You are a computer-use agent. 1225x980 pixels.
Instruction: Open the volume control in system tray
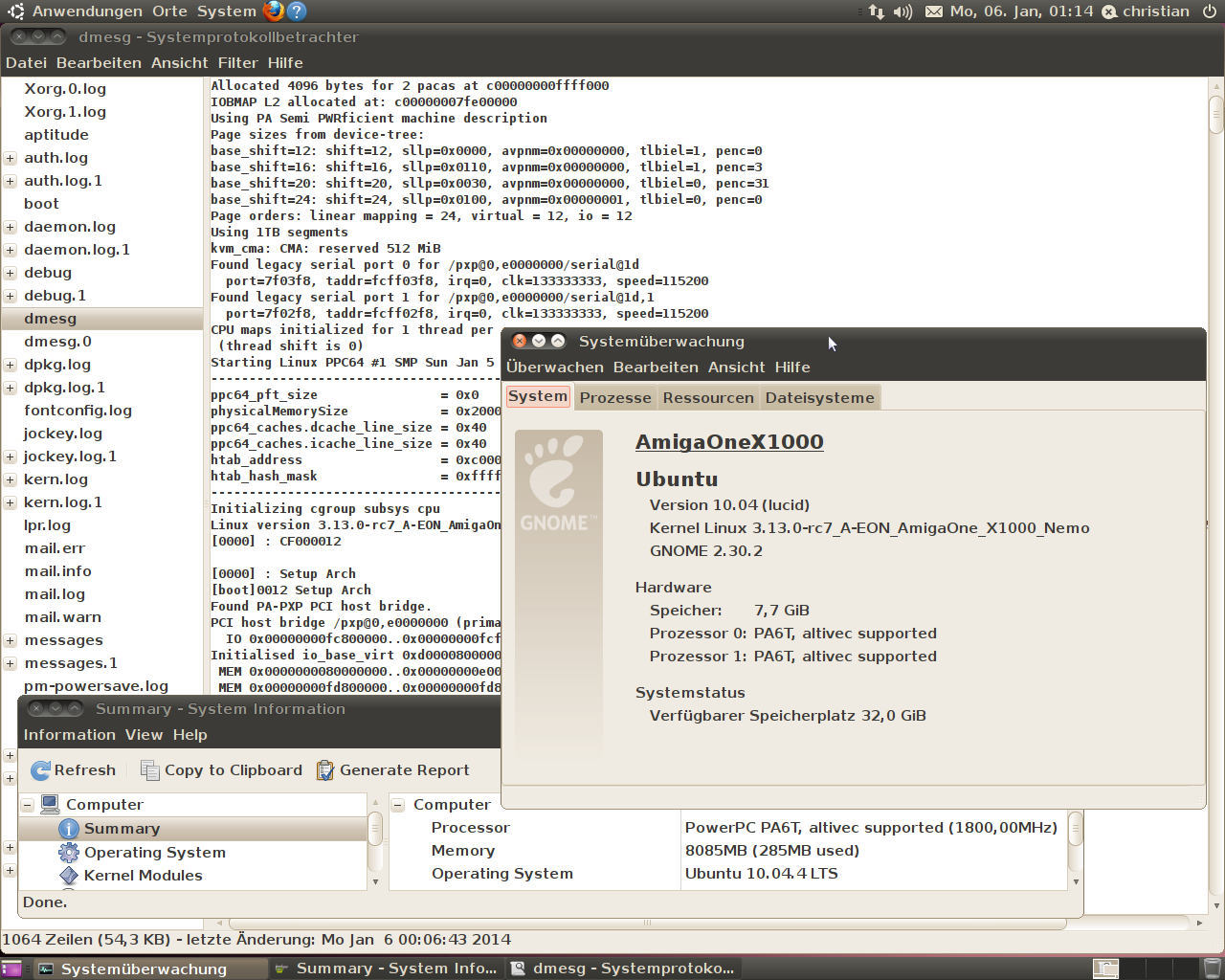pyautogui.click(x=902, y=11)
